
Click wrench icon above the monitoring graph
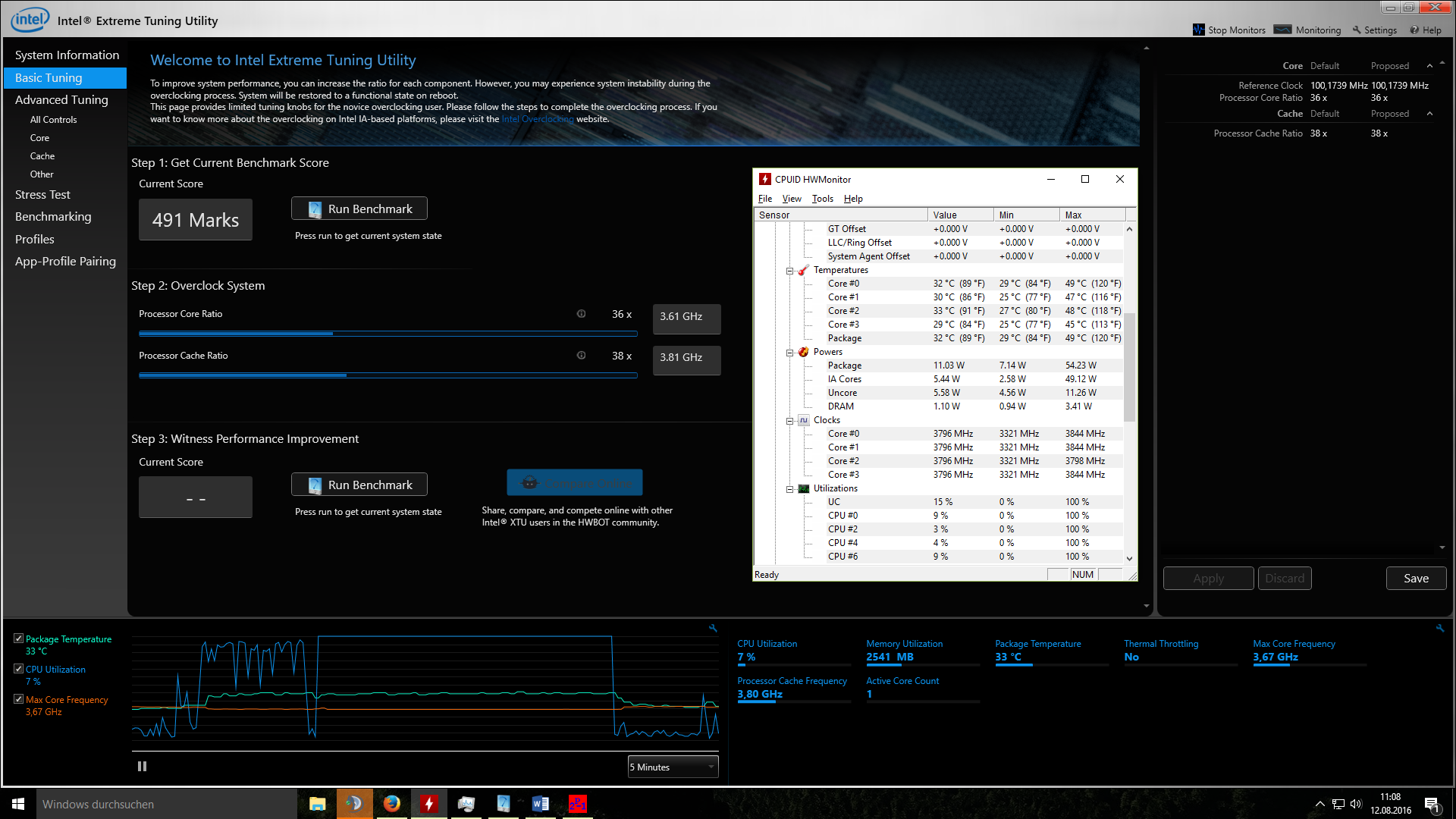coord(713,628)
